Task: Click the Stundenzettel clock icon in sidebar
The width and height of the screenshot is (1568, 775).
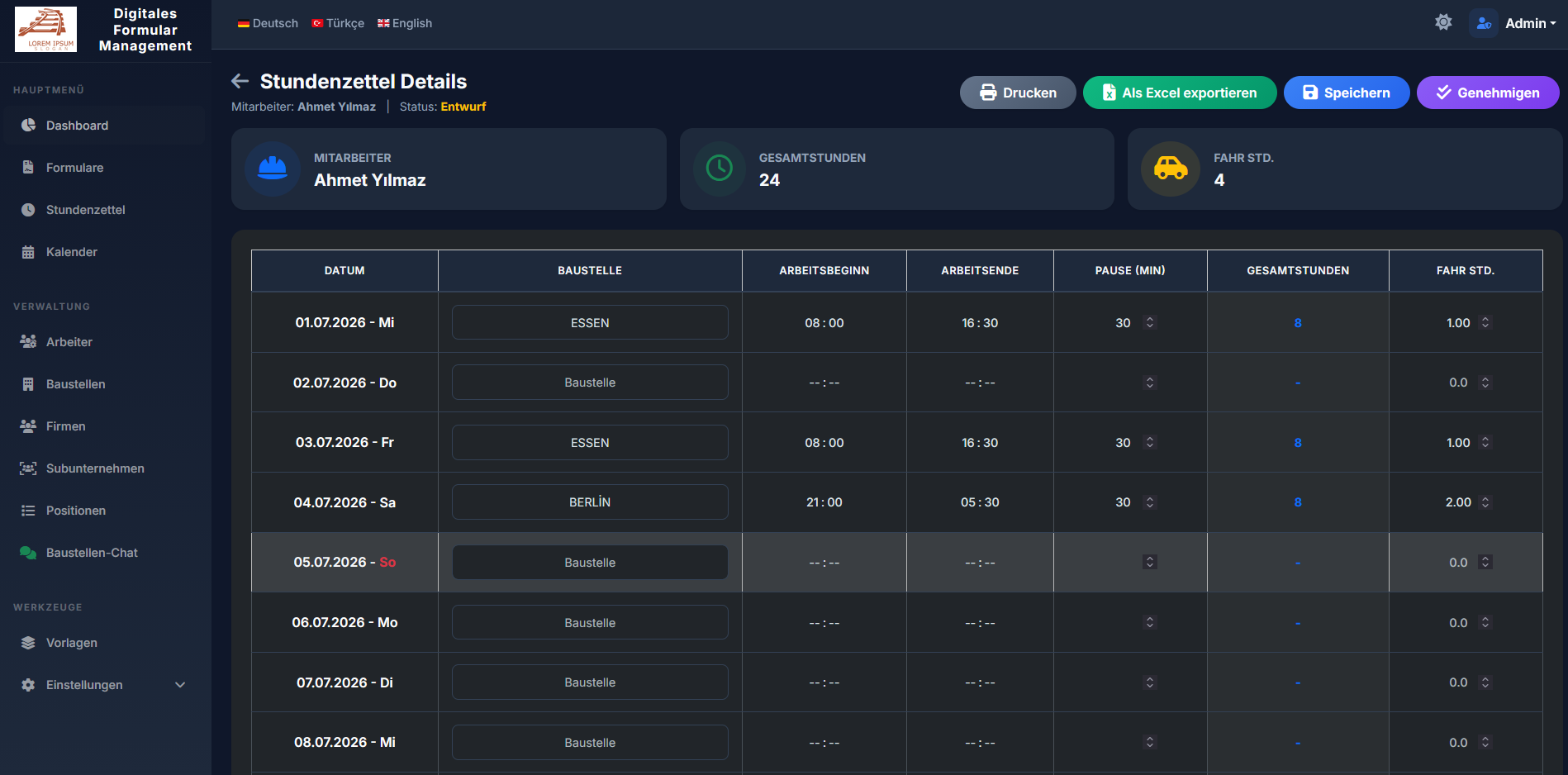Action: 28,209
